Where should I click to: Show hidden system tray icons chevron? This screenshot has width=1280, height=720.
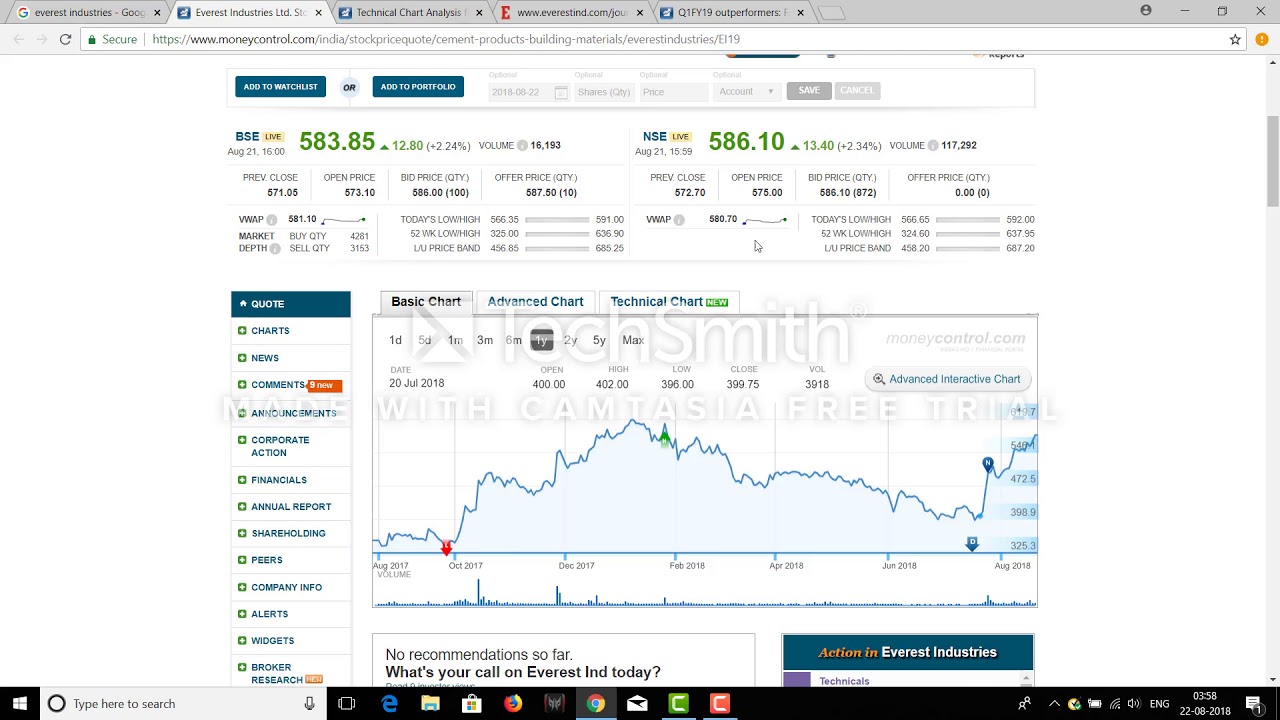[1054, 704]
